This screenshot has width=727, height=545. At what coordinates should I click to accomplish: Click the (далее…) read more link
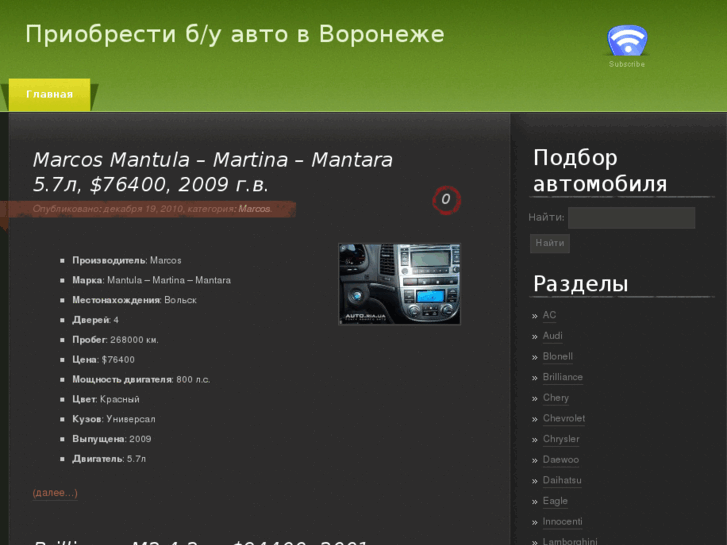pos(55,493)
